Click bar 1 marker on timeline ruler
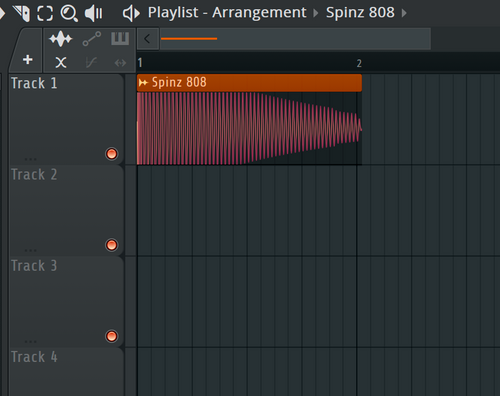500x396 pixels. pos(140,63)
